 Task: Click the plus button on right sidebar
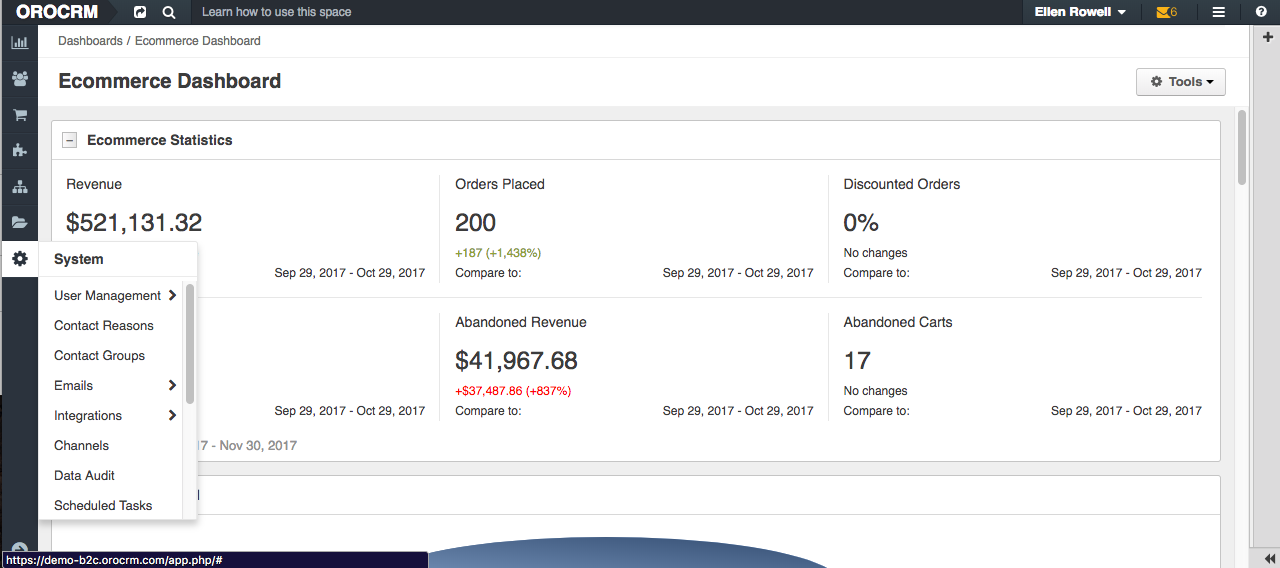(x=1268, y=37)
